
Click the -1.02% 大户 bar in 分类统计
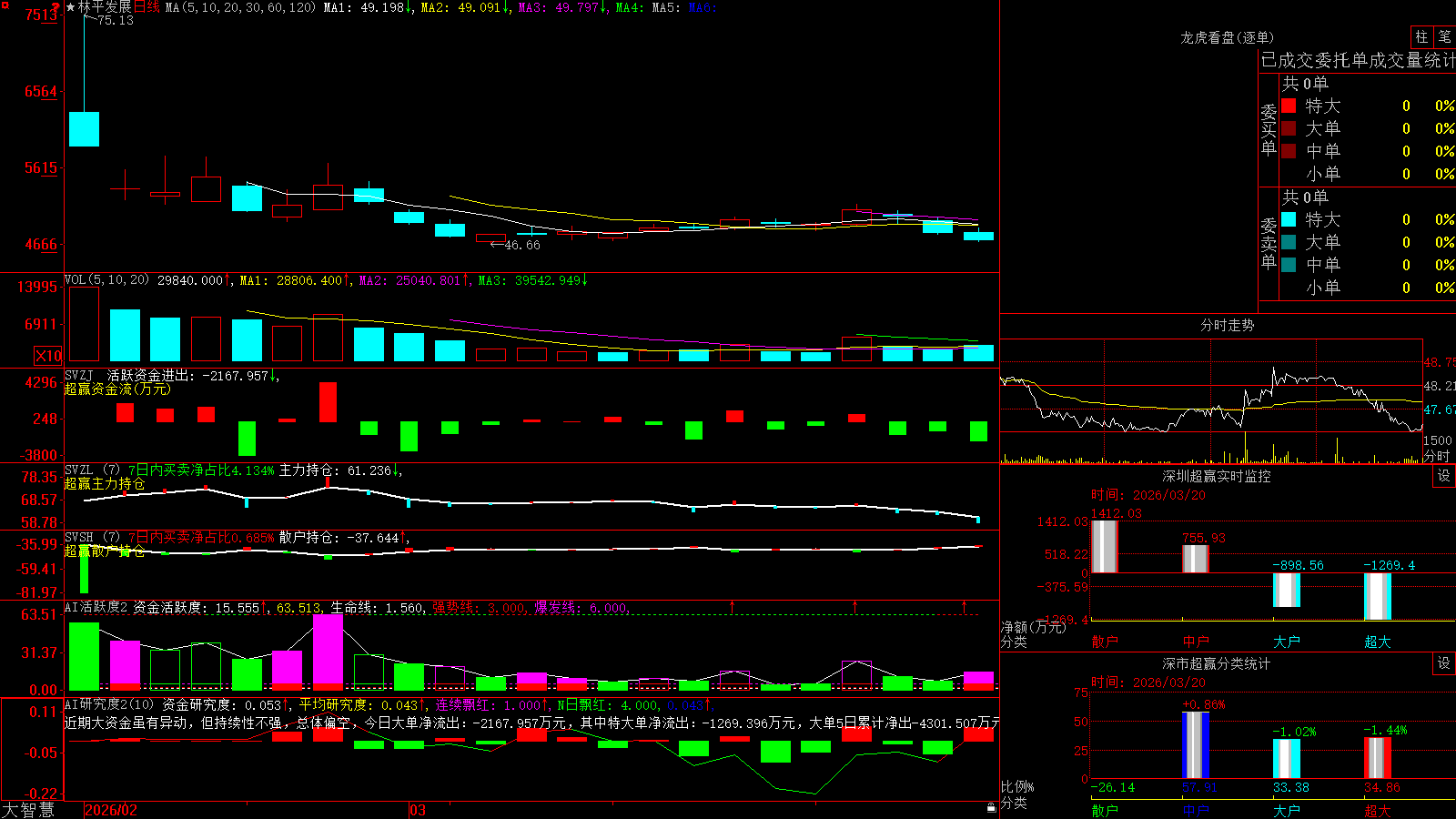coord(1287,759)
